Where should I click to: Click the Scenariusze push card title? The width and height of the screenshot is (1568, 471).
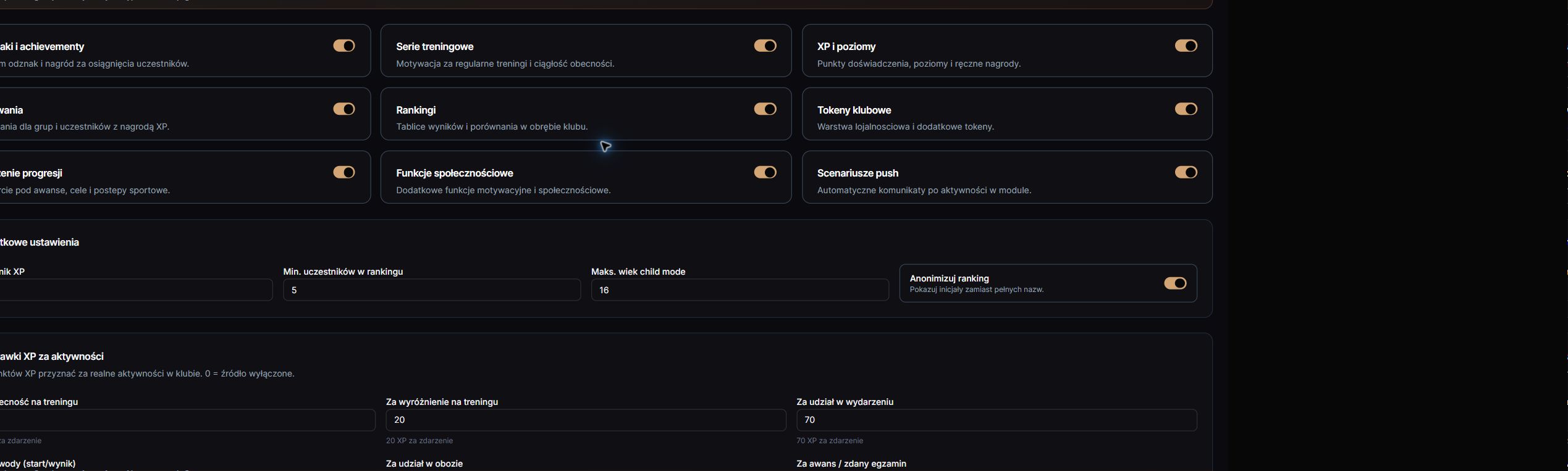[858, 173]
